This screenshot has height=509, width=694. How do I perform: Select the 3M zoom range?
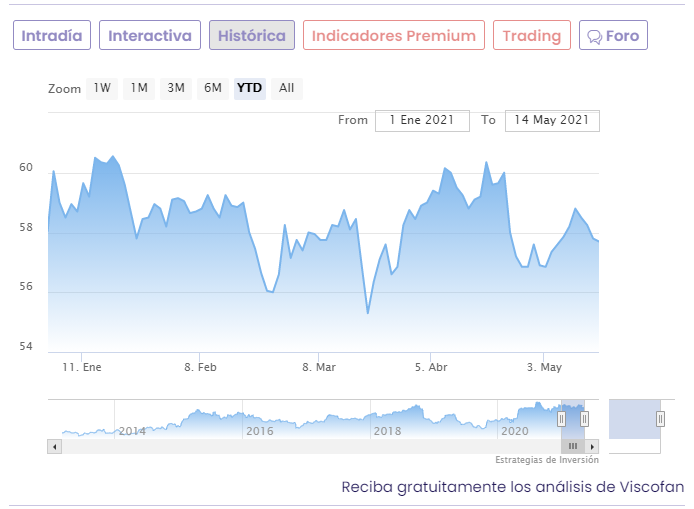click(x=176, y=88)
